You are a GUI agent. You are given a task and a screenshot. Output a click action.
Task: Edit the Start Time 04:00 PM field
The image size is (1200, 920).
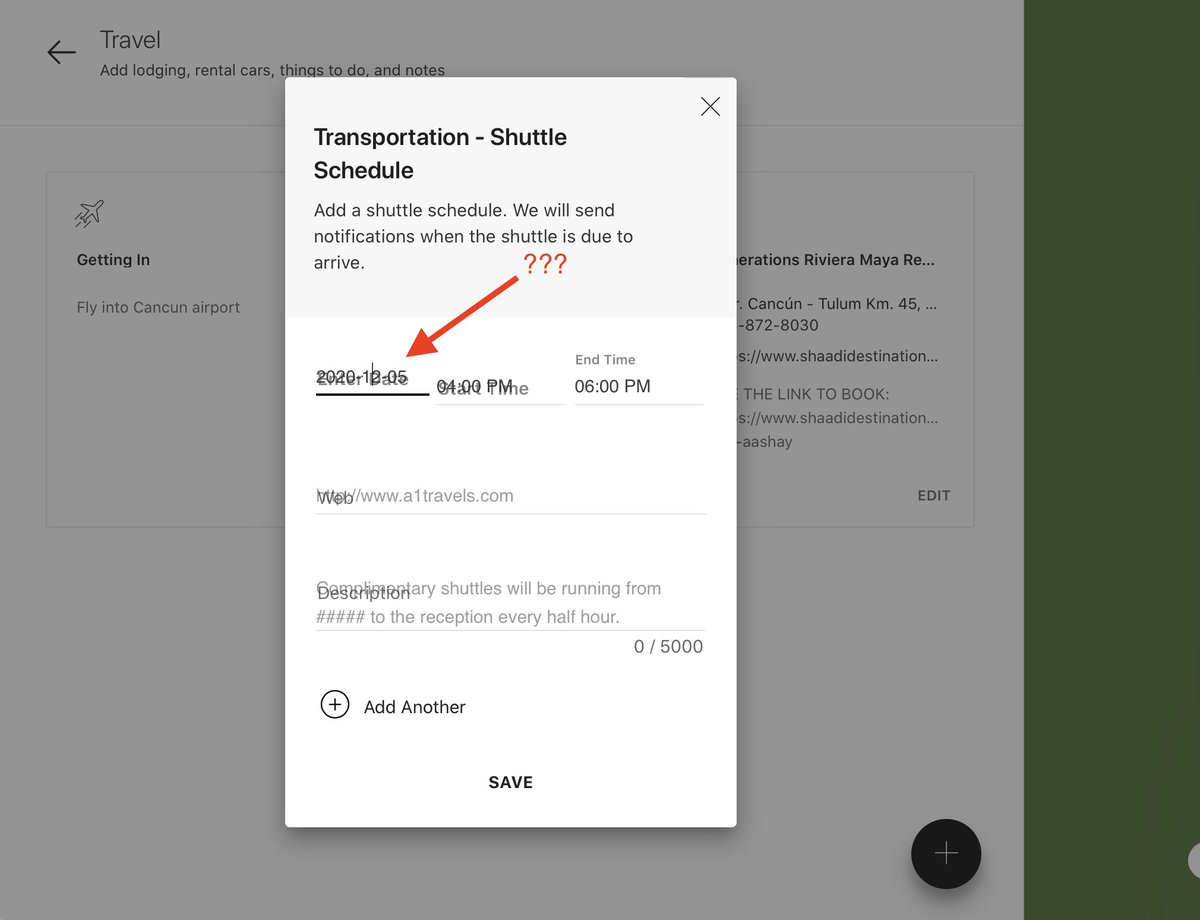pyautogui.click(x=501, y=387)
